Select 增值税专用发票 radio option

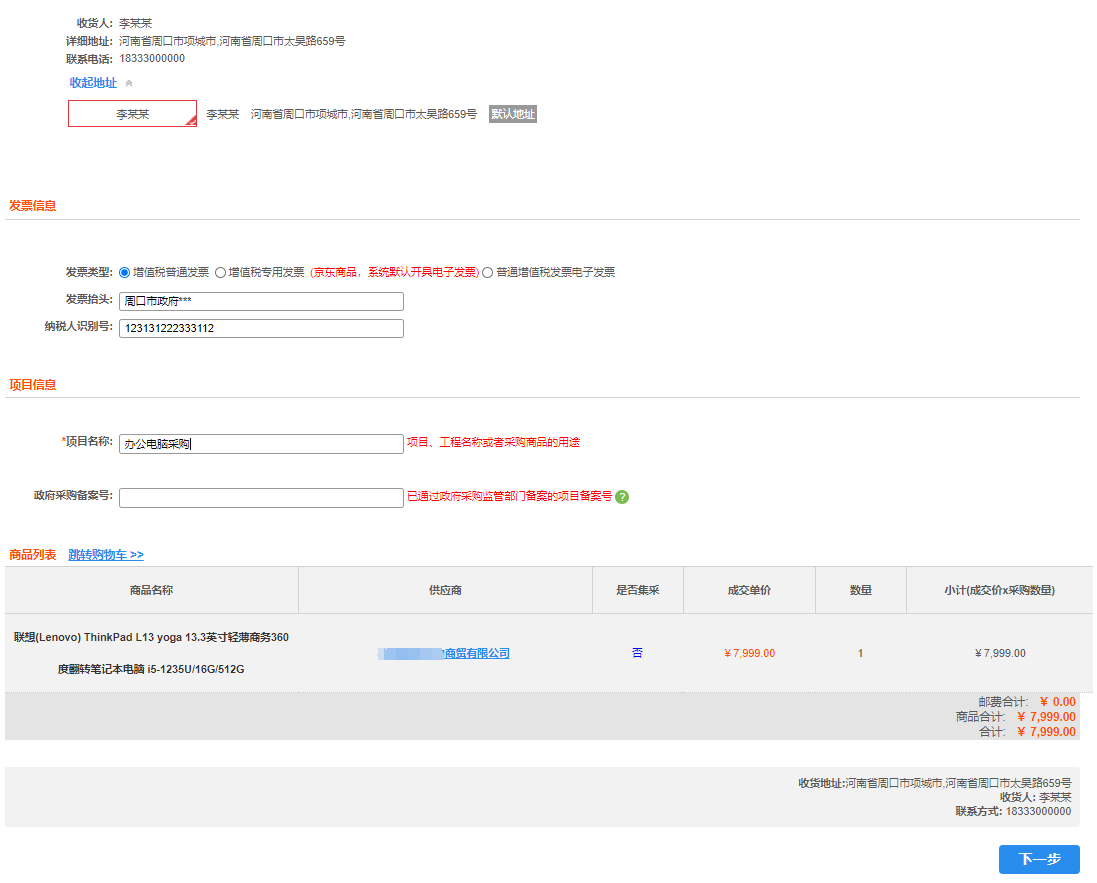click(220, 272)
